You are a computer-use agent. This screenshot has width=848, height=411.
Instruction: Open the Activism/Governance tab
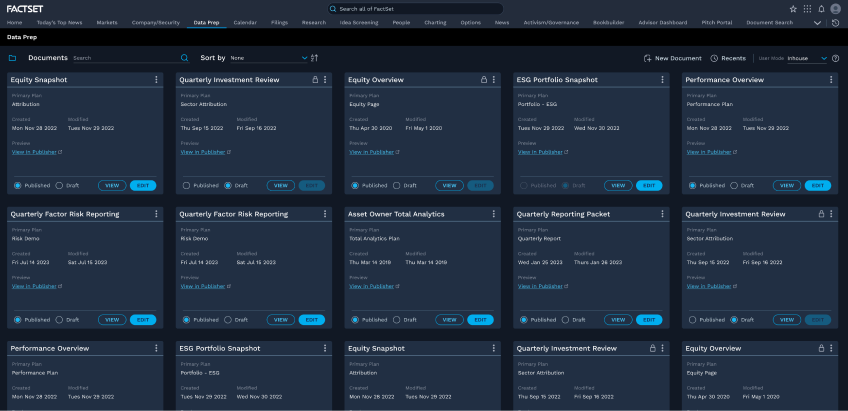[x=551, y=23]
